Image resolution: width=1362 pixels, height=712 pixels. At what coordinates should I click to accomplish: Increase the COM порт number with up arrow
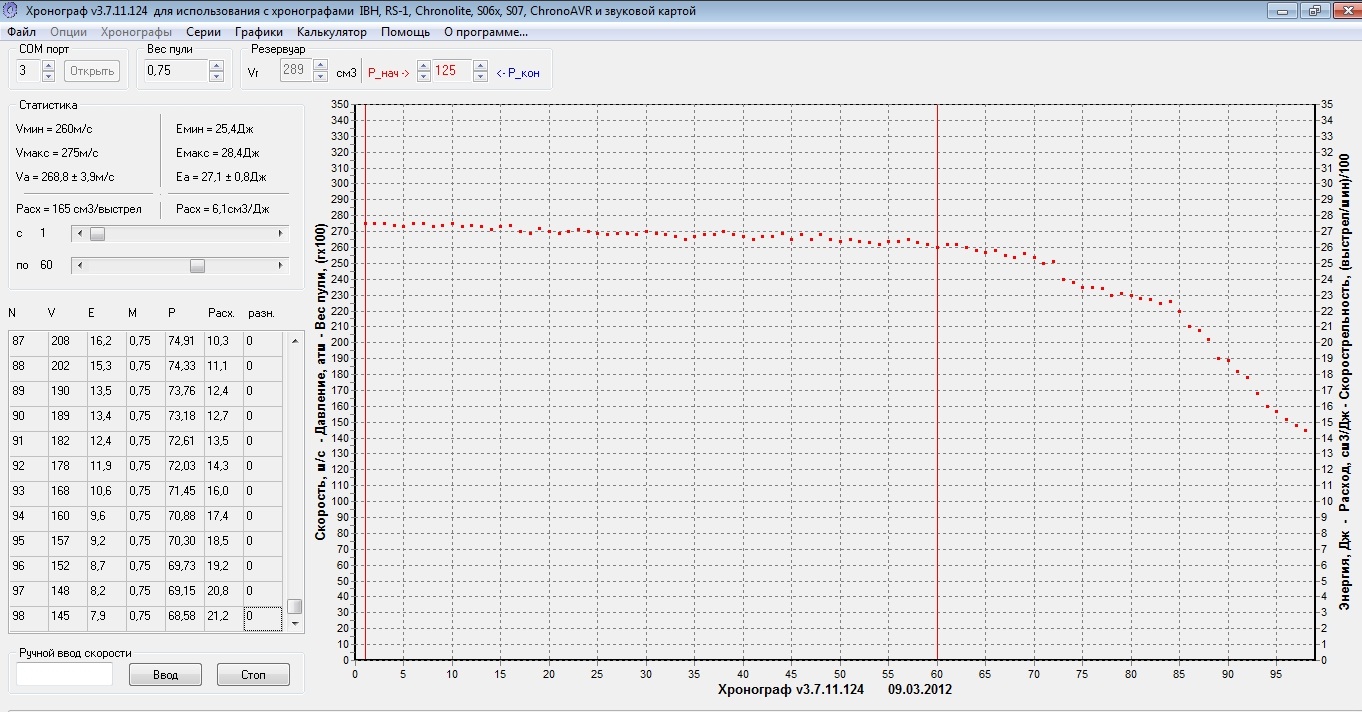(48, 66)
